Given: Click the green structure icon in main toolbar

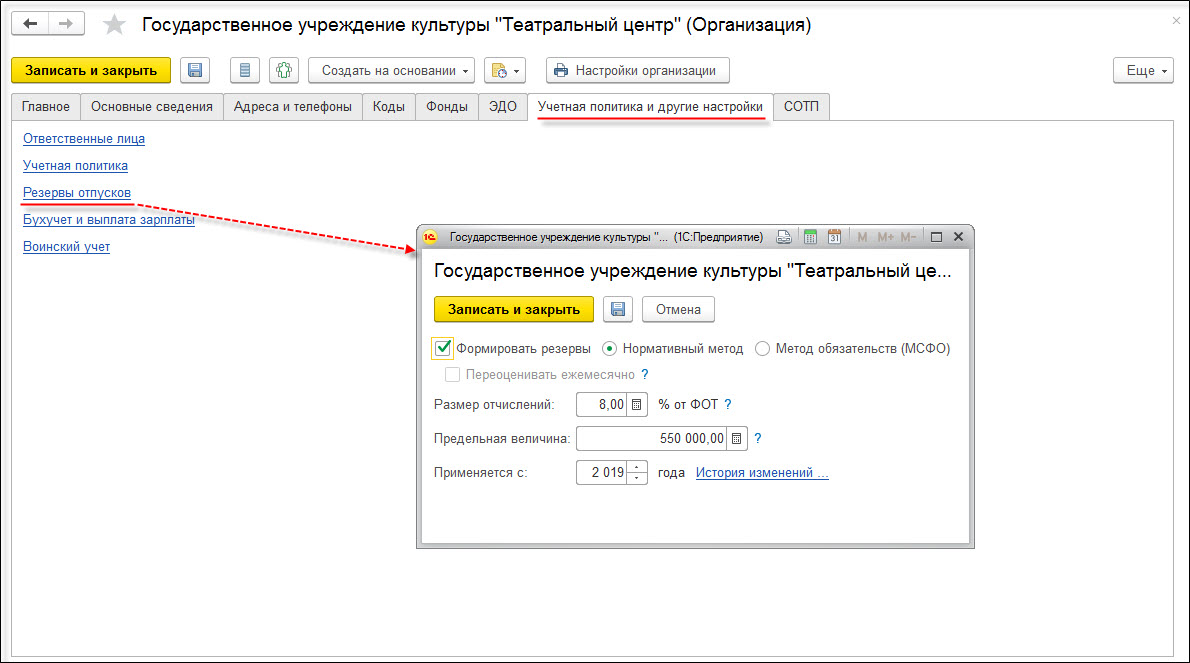Looking at the screenshot, I should click(284, 71).
